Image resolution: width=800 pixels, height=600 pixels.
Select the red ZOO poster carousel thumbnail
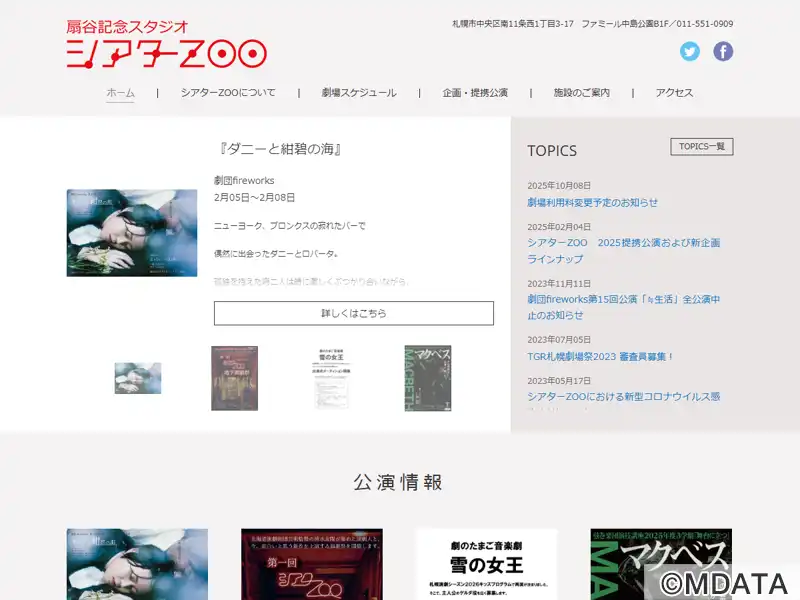point(235,378)
